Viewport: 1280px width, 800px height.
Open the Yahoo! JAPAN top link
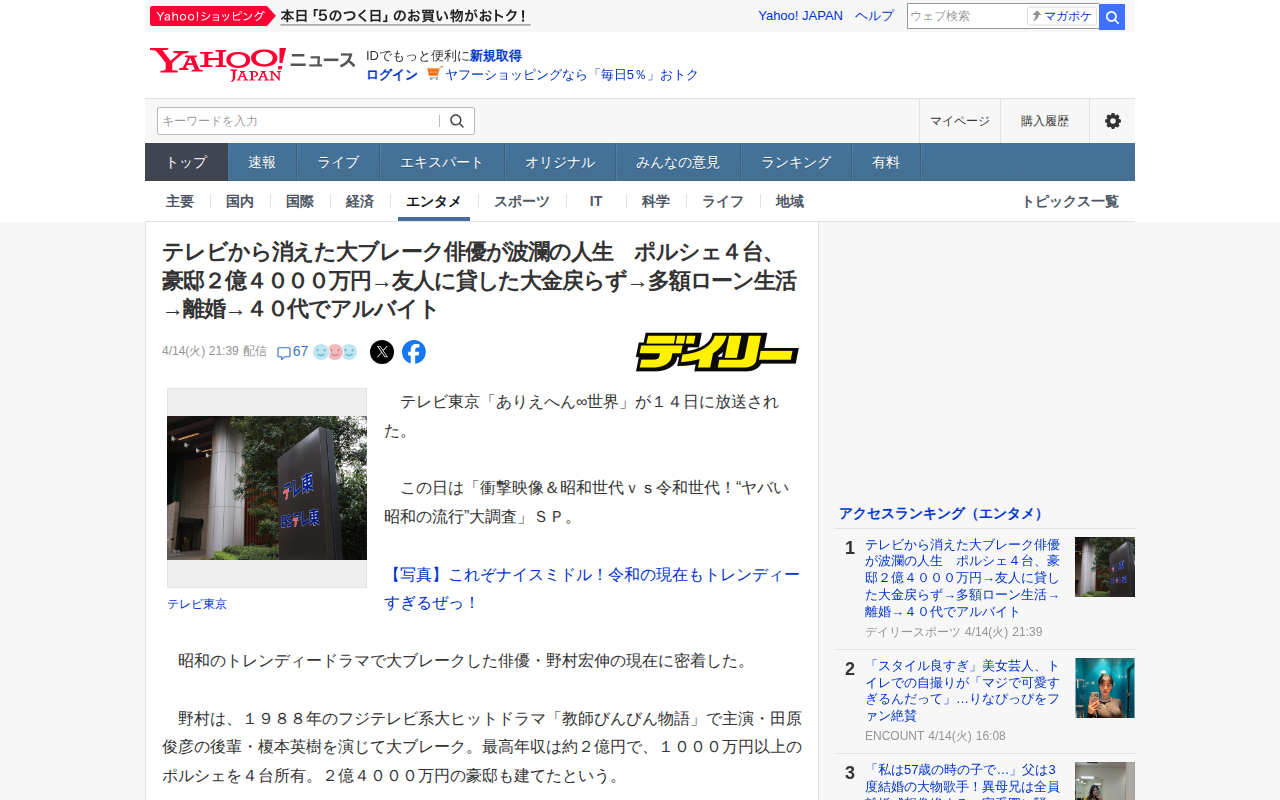click(x=800, y=16)
